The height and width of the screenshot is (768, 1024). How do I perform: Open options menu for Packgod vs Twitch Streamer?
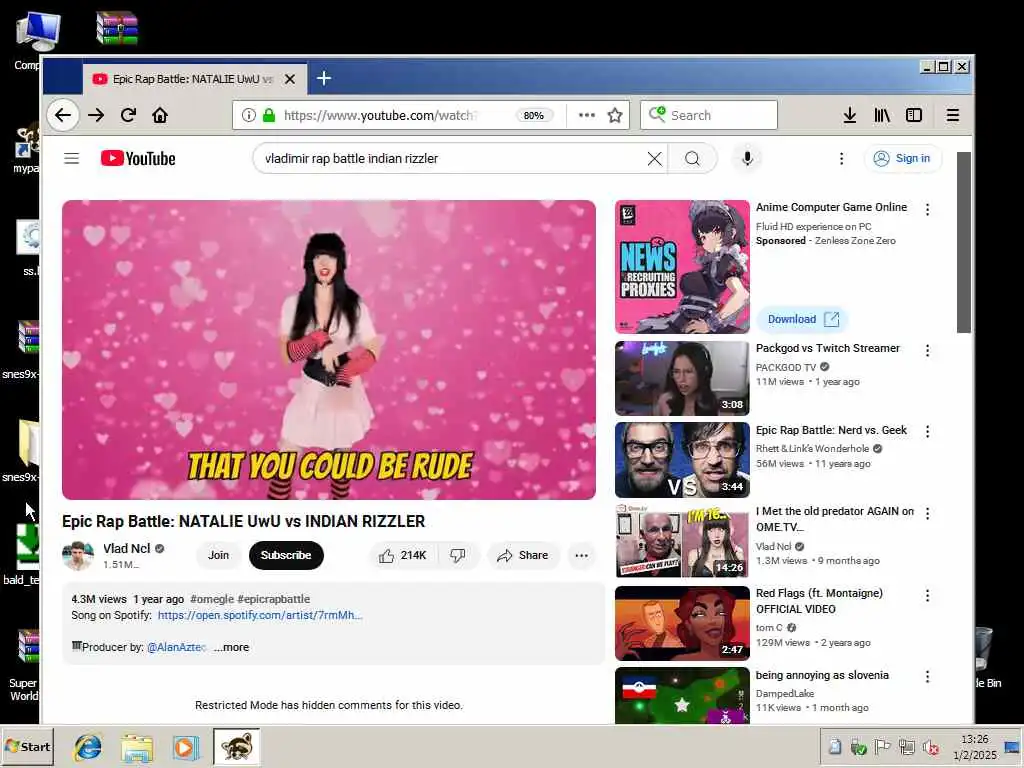coord(927,351)
